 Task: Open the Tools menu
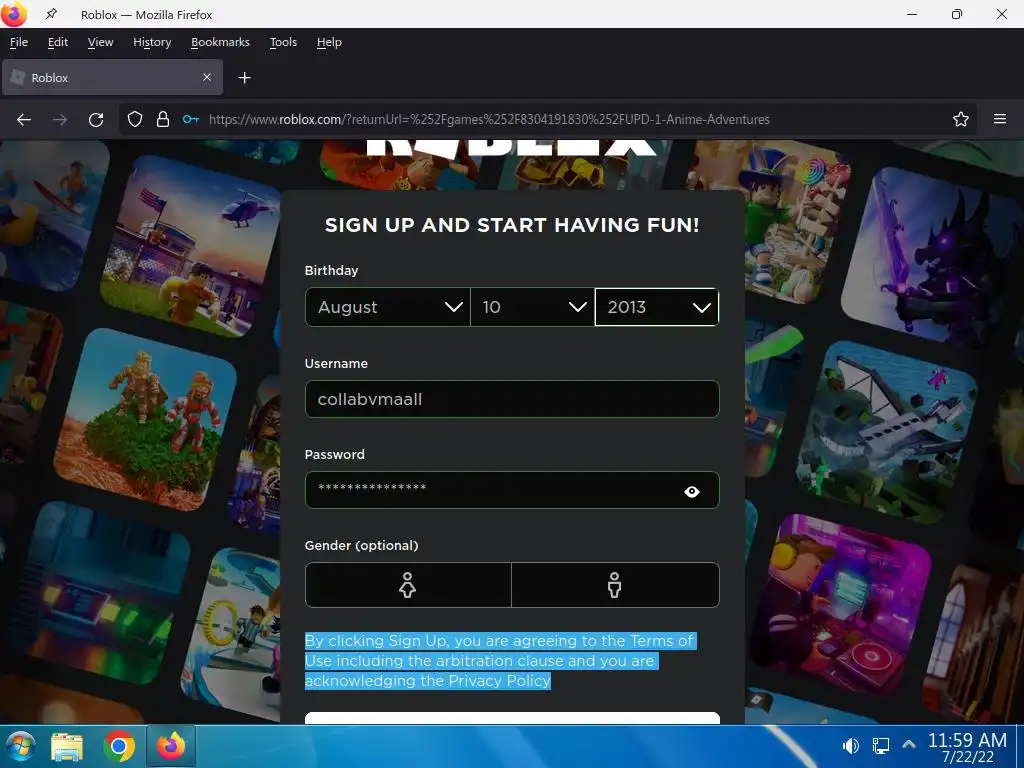pyautogui.click(x=283, y=42)
